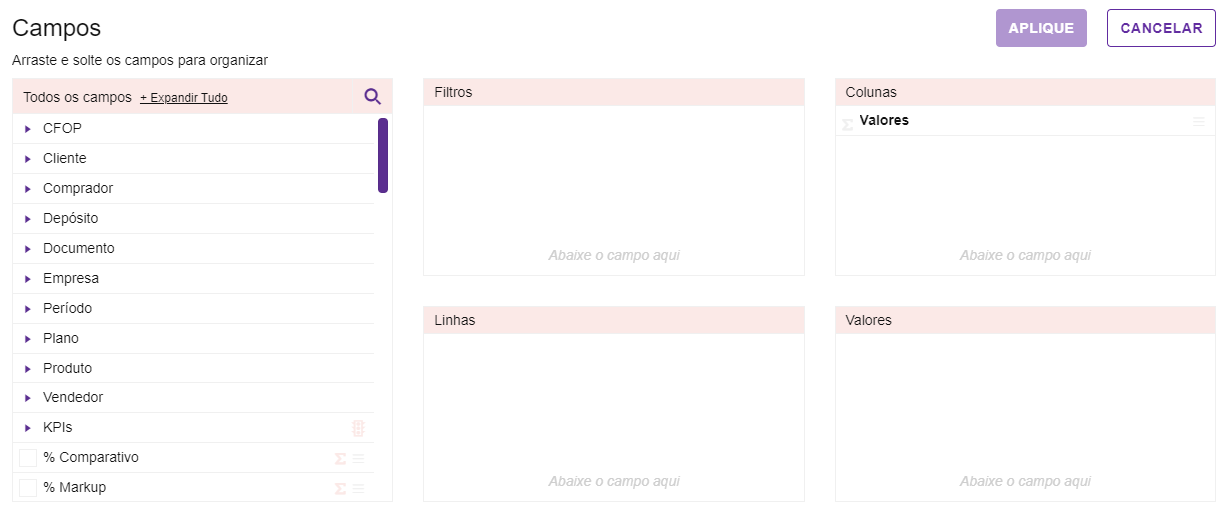1228x512 pixels.
Task: Click the drag handle beside % Comparativo
Action: point(358,458)
